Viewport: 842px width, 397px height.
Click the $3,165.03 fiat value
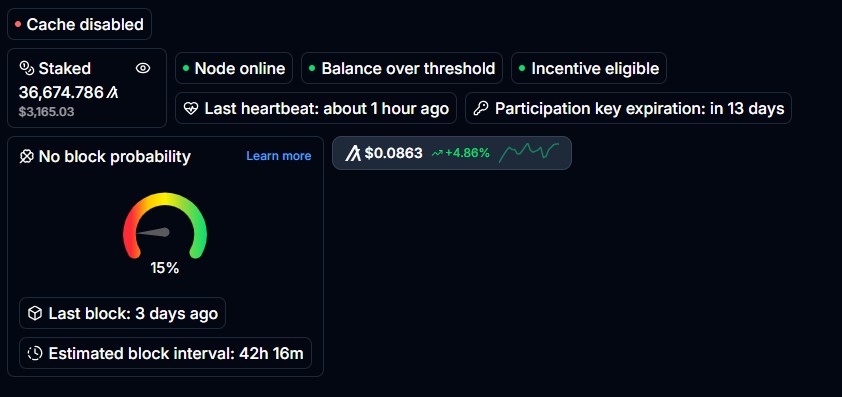point(47,112)
